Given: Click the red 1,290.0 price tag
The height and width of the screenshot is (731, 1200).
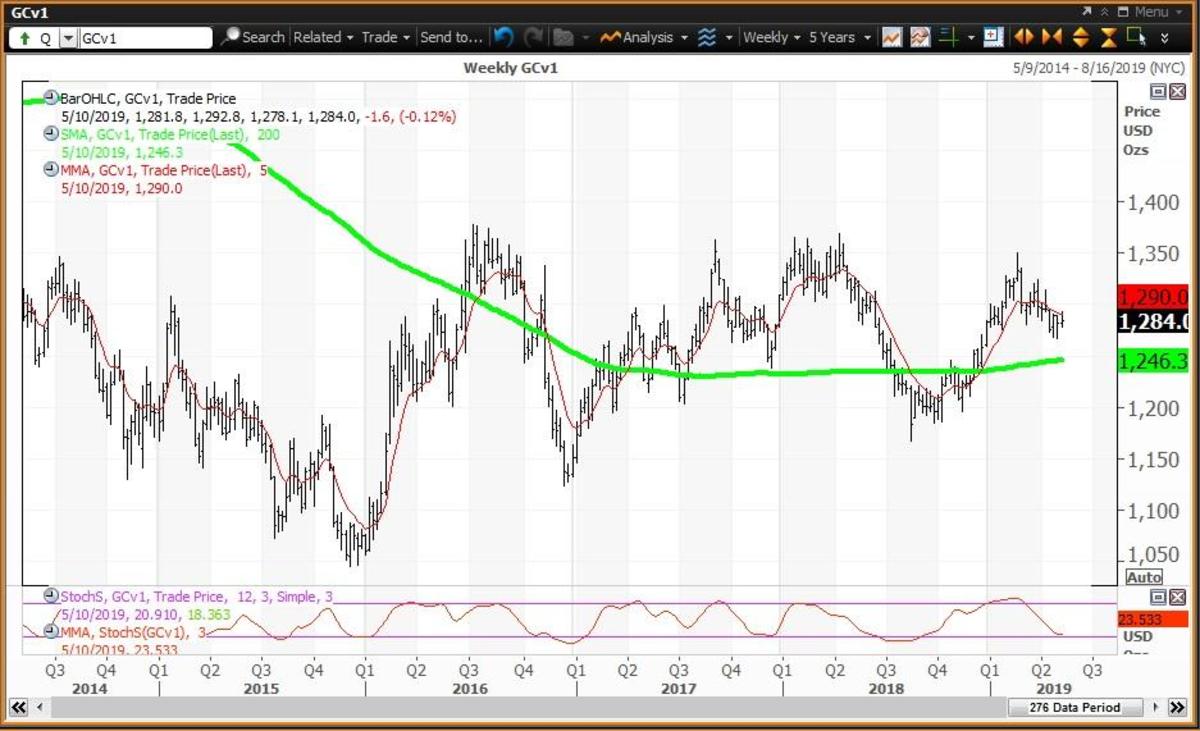Looking at the screenshot, I should (1153, 297).
